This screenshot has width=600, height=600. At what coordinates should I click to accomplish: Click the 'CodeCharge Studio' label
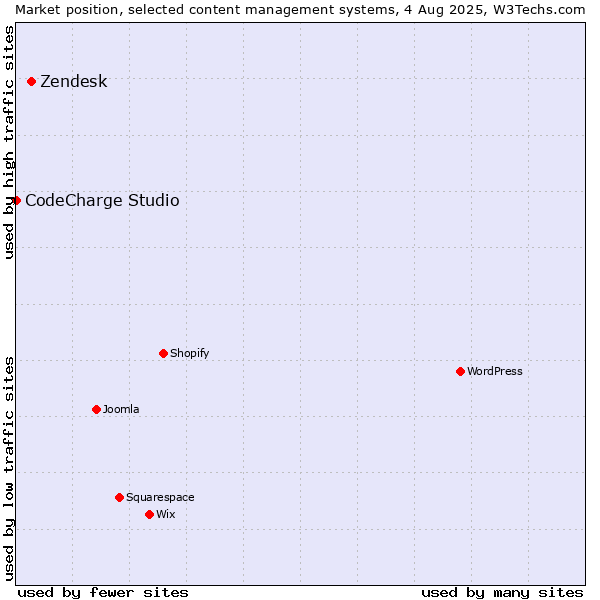102,201
